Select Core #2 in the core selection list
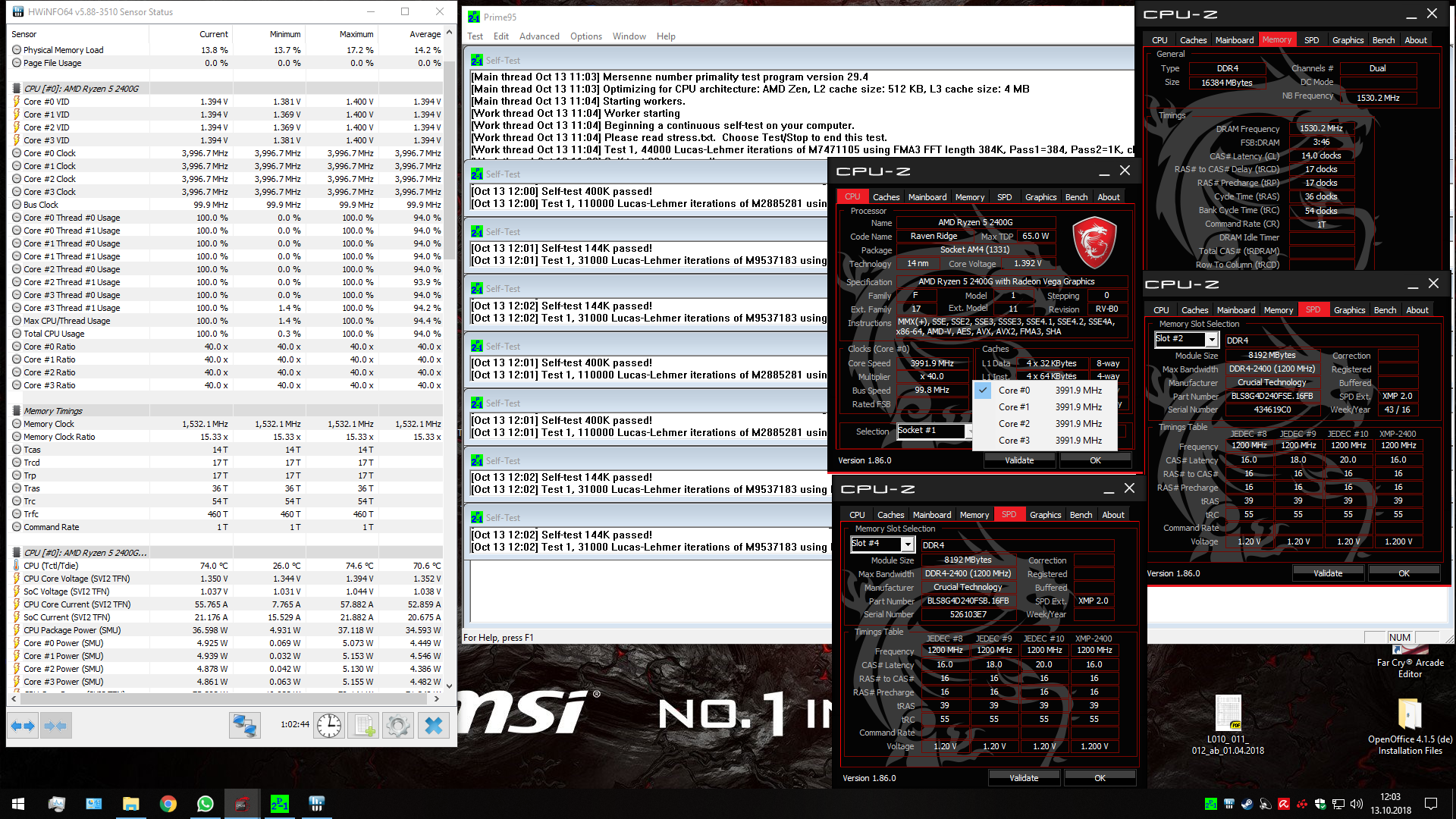 [1014, 423]
